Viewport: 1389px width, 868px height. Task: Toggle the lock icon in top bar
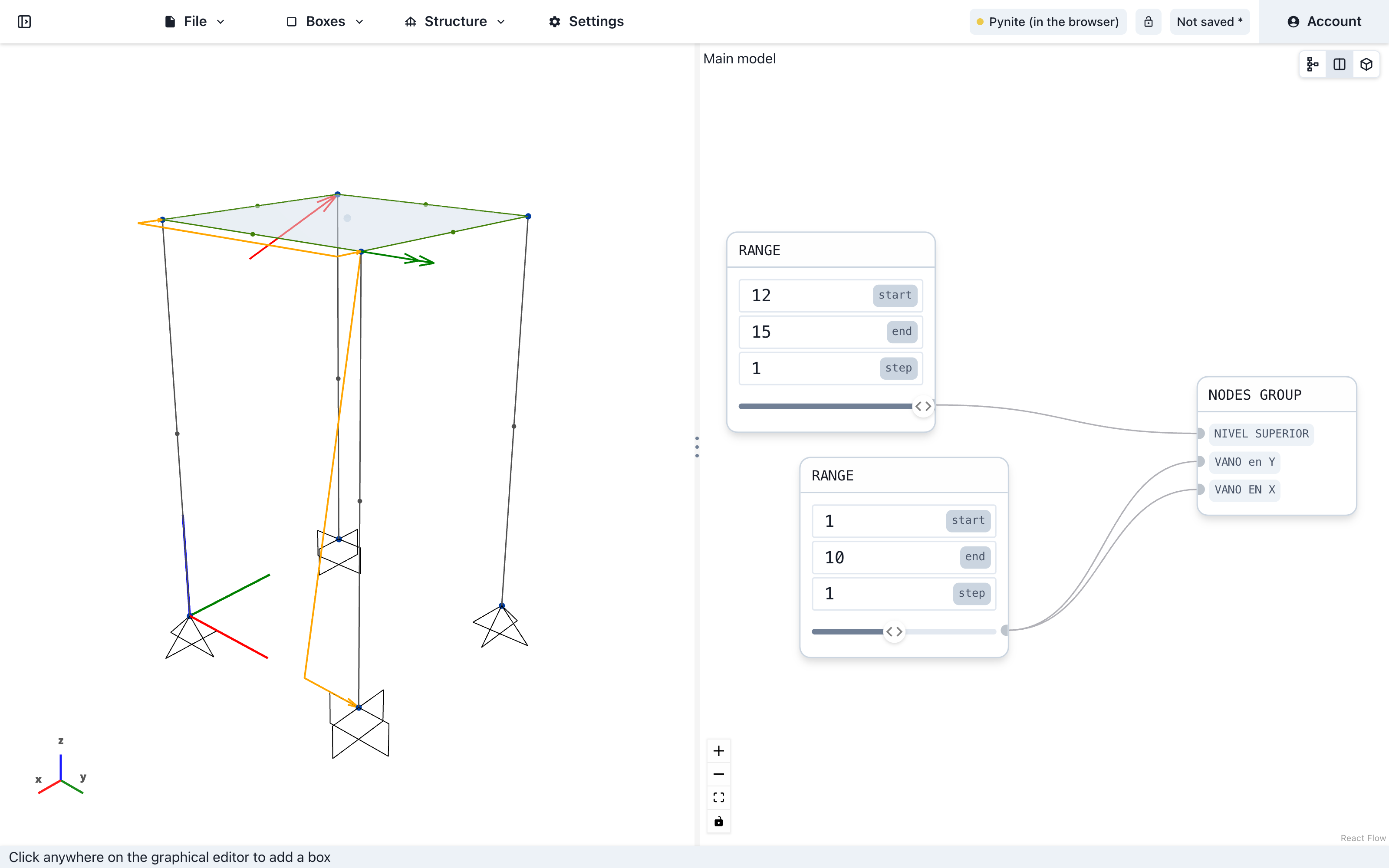(1148, 22)
